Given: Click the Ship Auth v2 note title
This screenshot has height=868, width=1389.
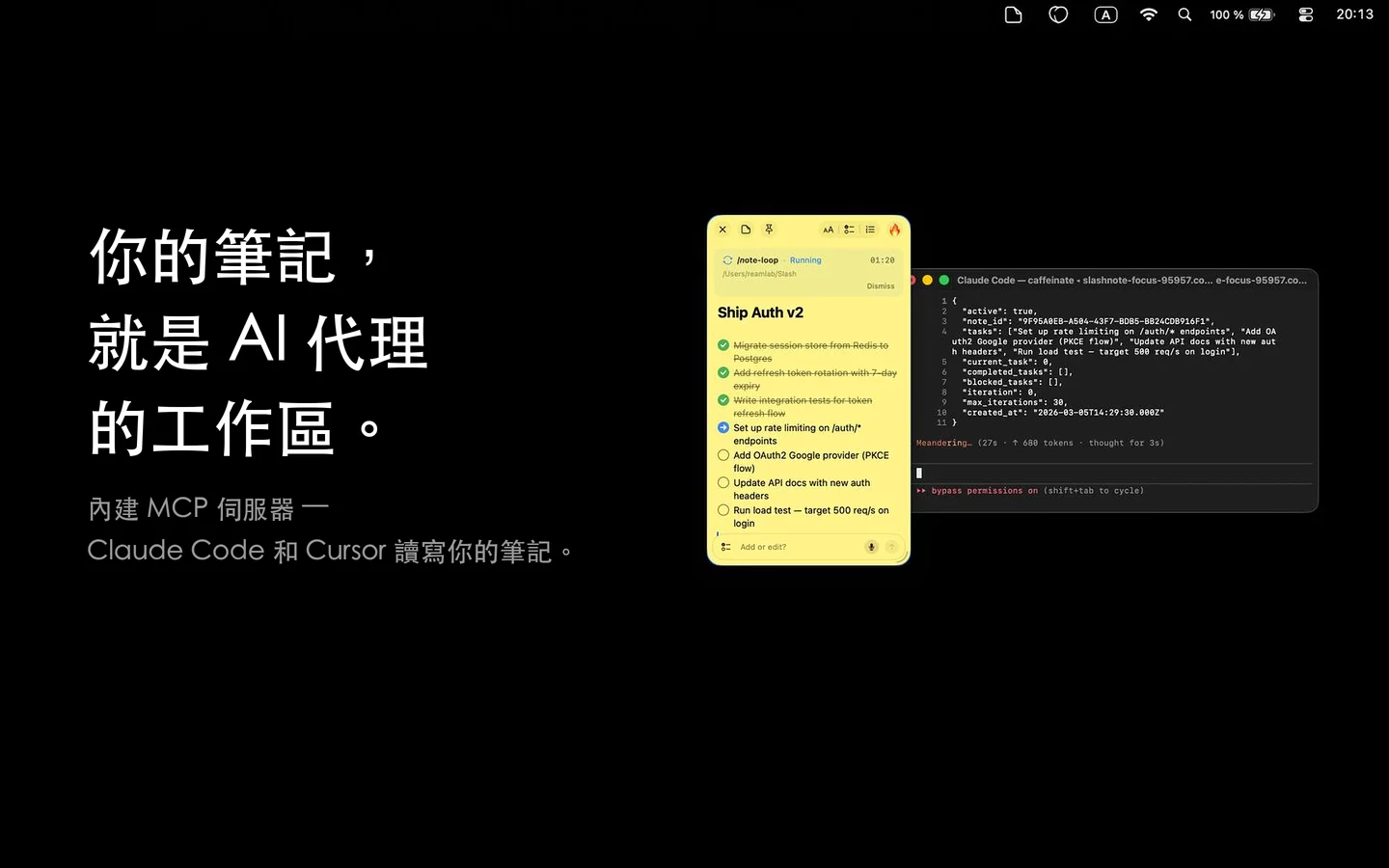Looking at the screenshot, I should pos(760,312).
